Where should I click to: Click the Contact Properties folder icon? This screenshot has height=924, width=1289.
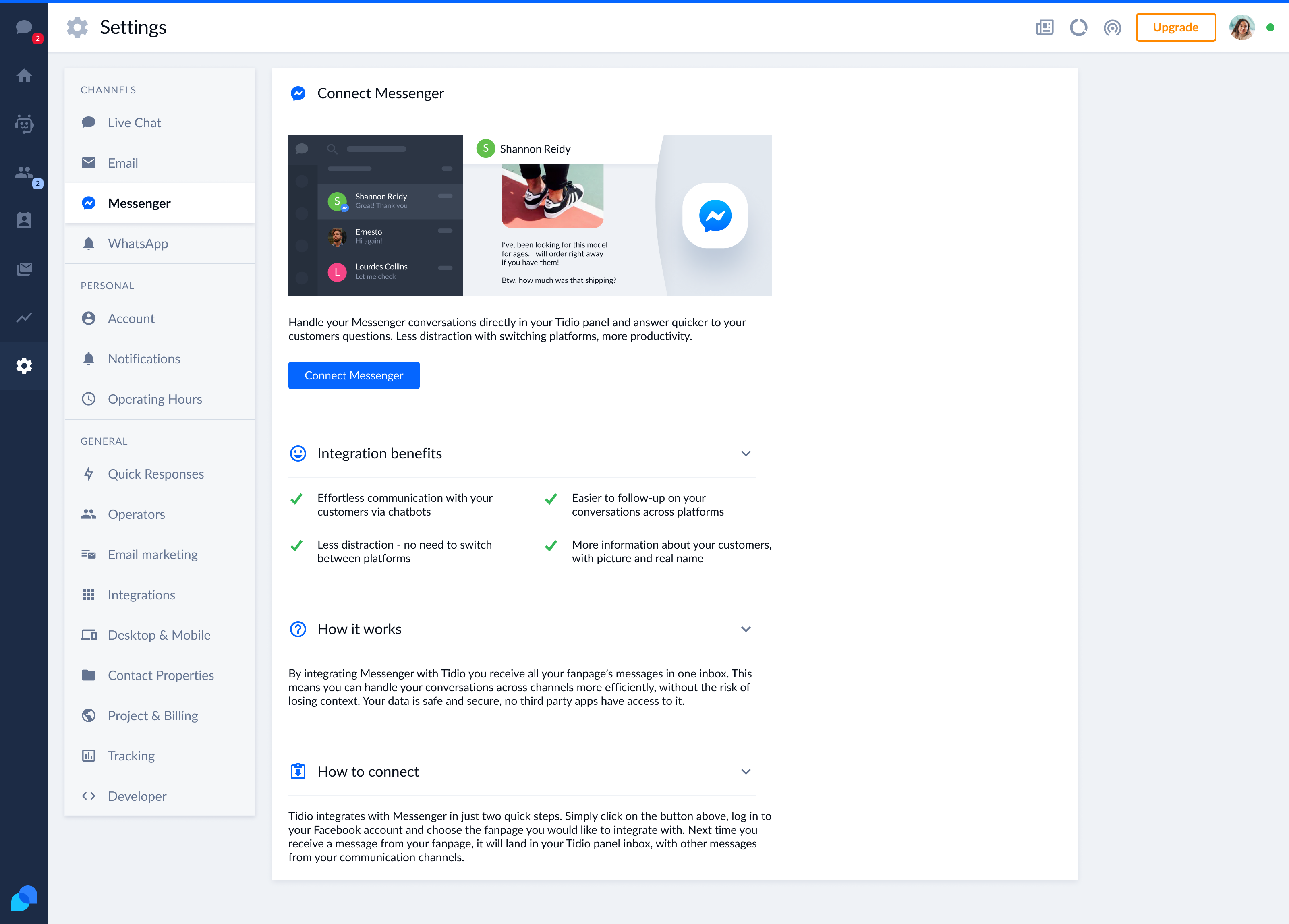pos(89,675)
